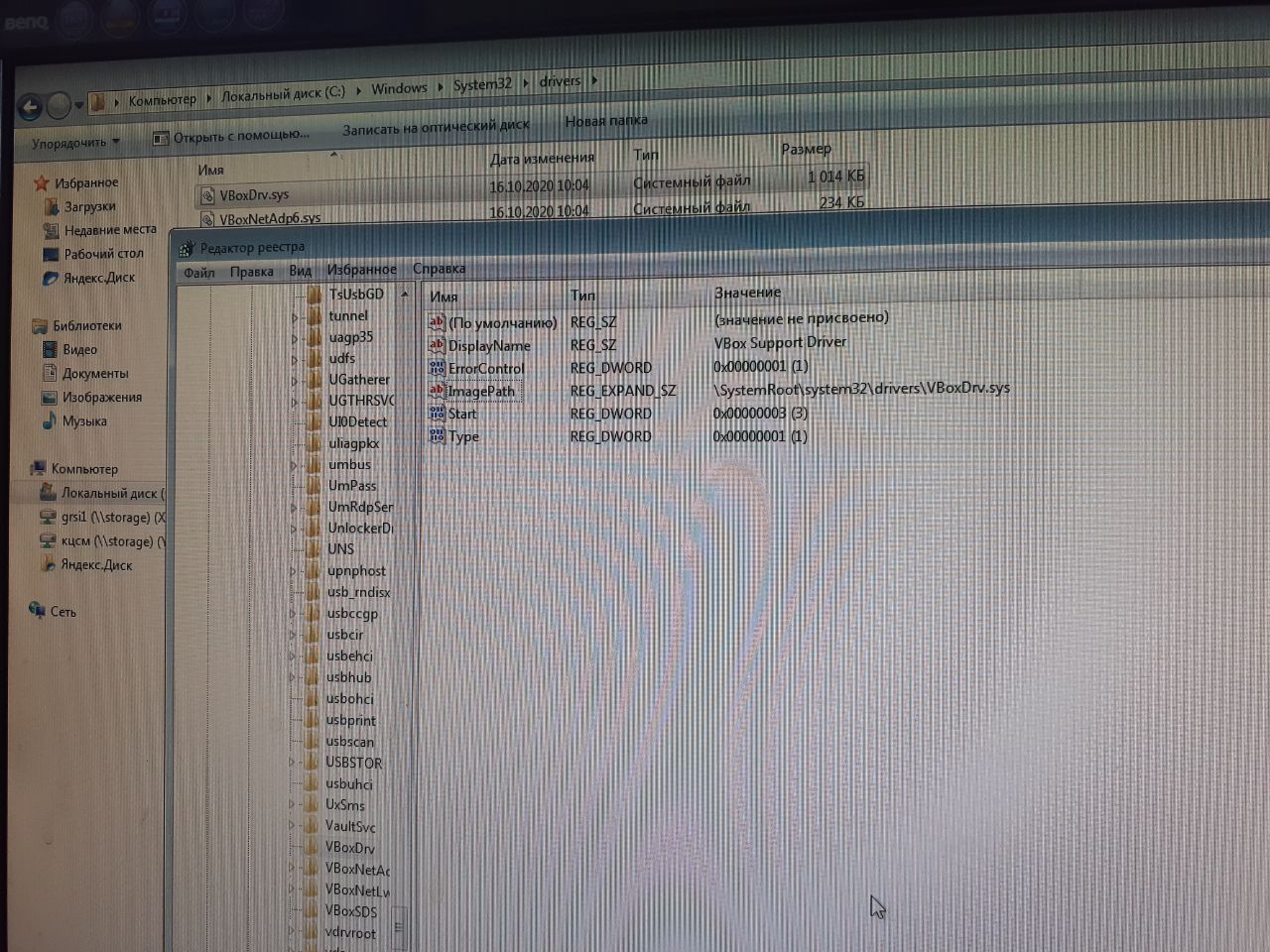This screenshot has width=1270, height=952.
Task: Open Рабочий стол in Explorer sidebar
Action: pos(103,254)
